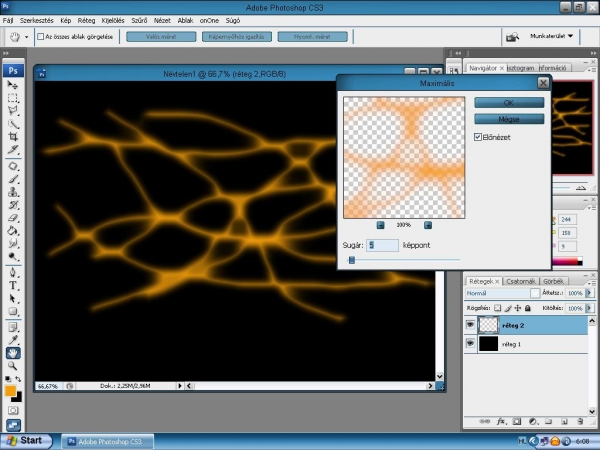Select the Brush tool
This screenshot has width=600, height=450.
[13, 179]
